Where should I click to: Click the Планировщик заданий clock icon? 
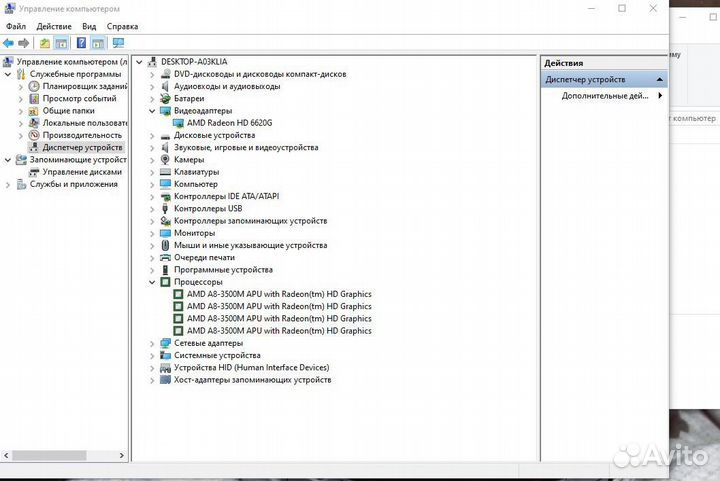tap(34, 86)
